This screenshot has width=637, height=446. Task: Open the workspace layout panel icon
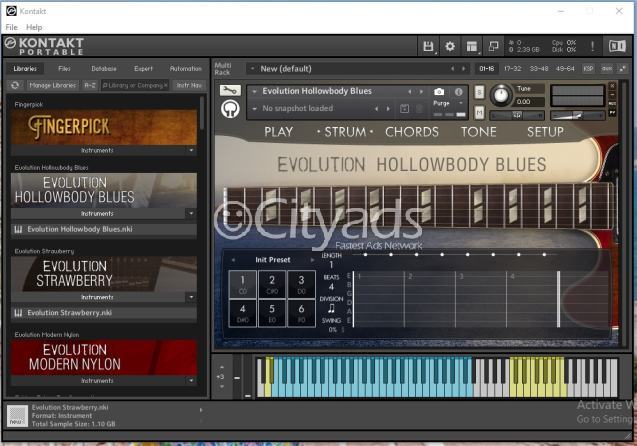pyautogui.click(x=472, y=46)
